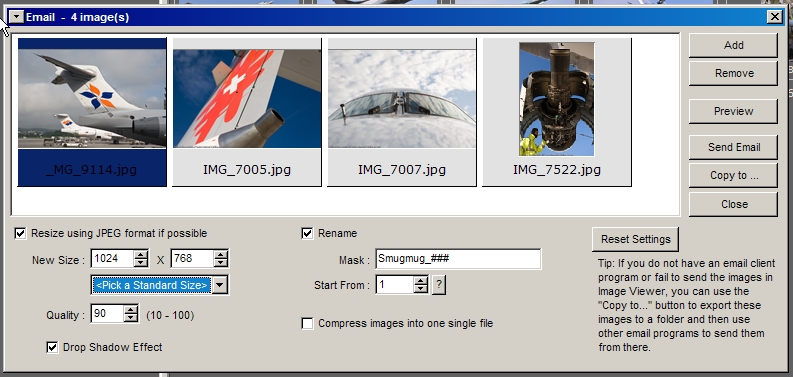Click the Quality field showing 90
The height and width of the screenshot is (377, 793).
[107, 314]
